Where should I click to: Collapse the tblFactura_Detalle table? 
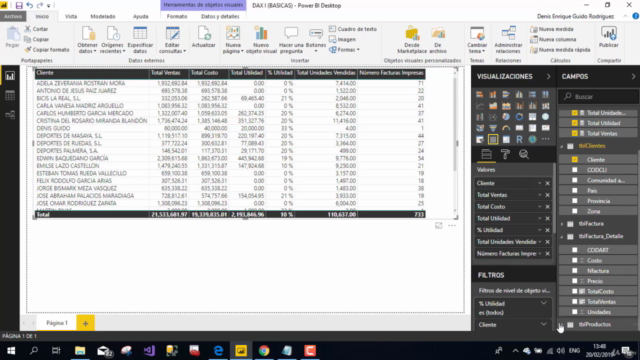pyautogui.click(x=562, y=236)
